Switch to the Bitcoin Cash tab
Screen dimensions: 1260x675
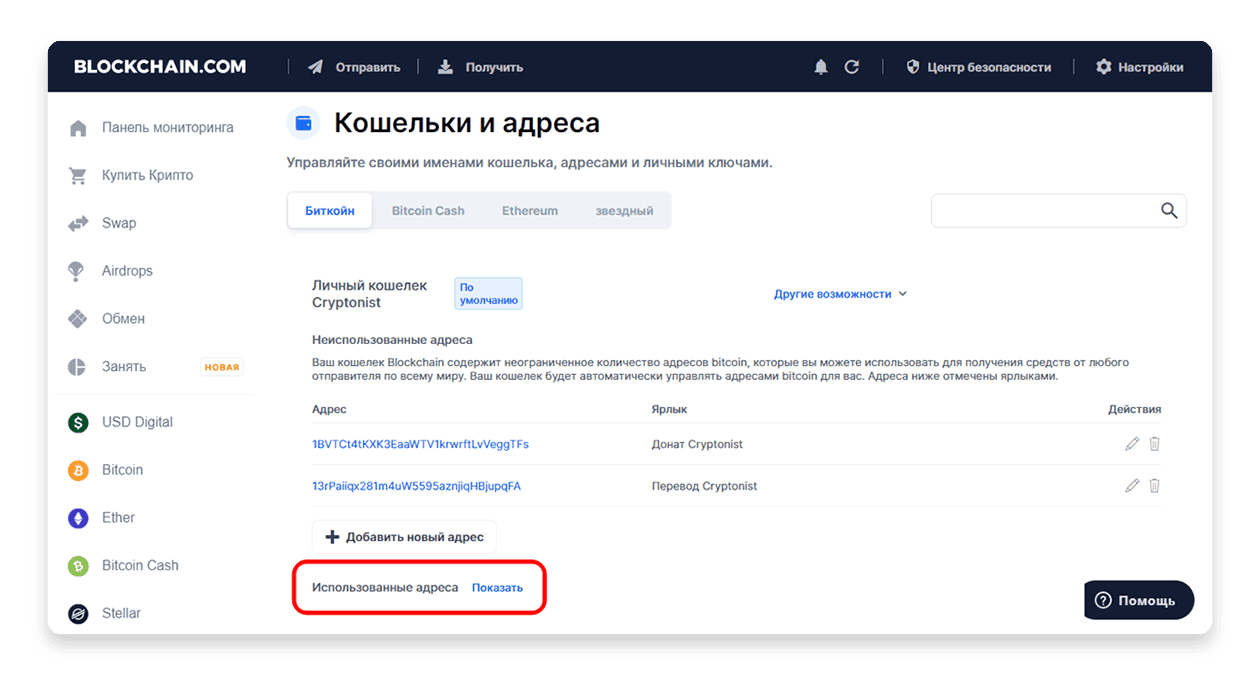(x=428, y=211)
